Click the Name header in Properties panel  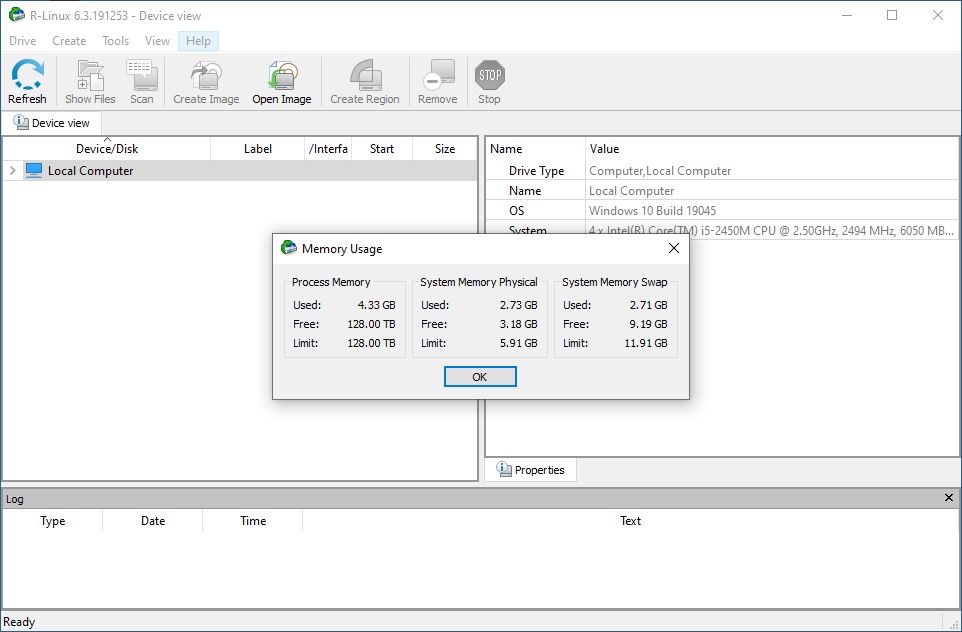pyautogui.click(x=506, y=148)
